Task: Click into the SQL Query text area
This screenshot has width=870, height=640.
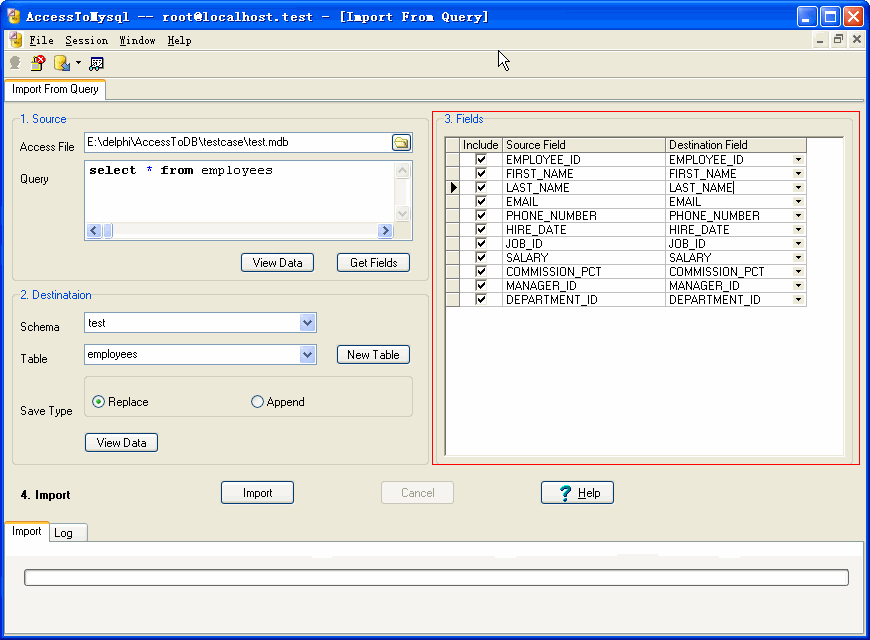Action: tap(240, 192)
